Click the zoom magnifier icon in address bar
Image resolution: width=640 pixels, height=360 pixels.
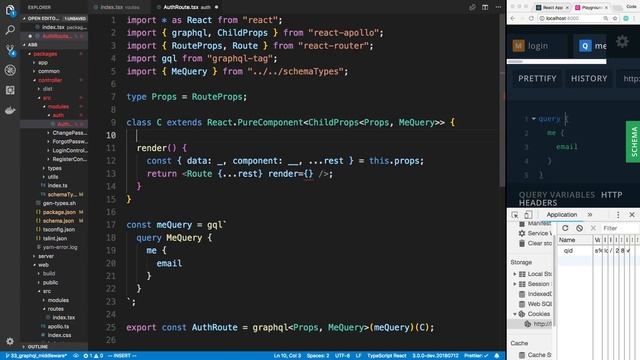click(x=606, y=18)
